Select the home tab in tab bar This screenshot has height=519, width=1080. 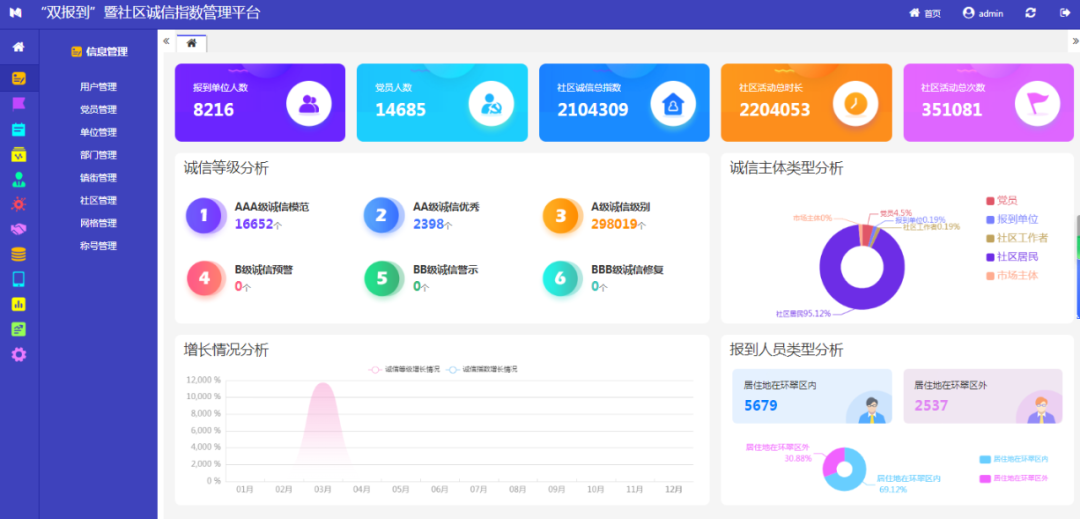[191, 43]
